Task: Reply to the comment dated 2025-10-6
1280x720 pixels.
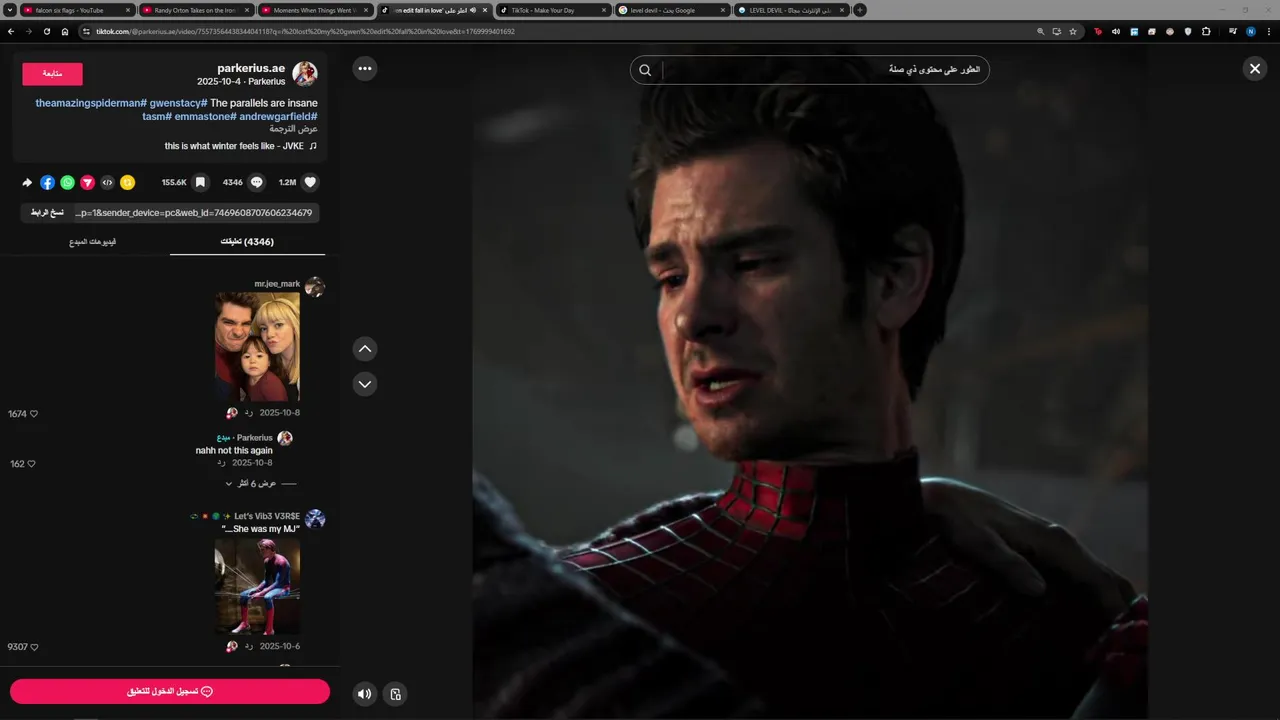Action: pos(249,647)
